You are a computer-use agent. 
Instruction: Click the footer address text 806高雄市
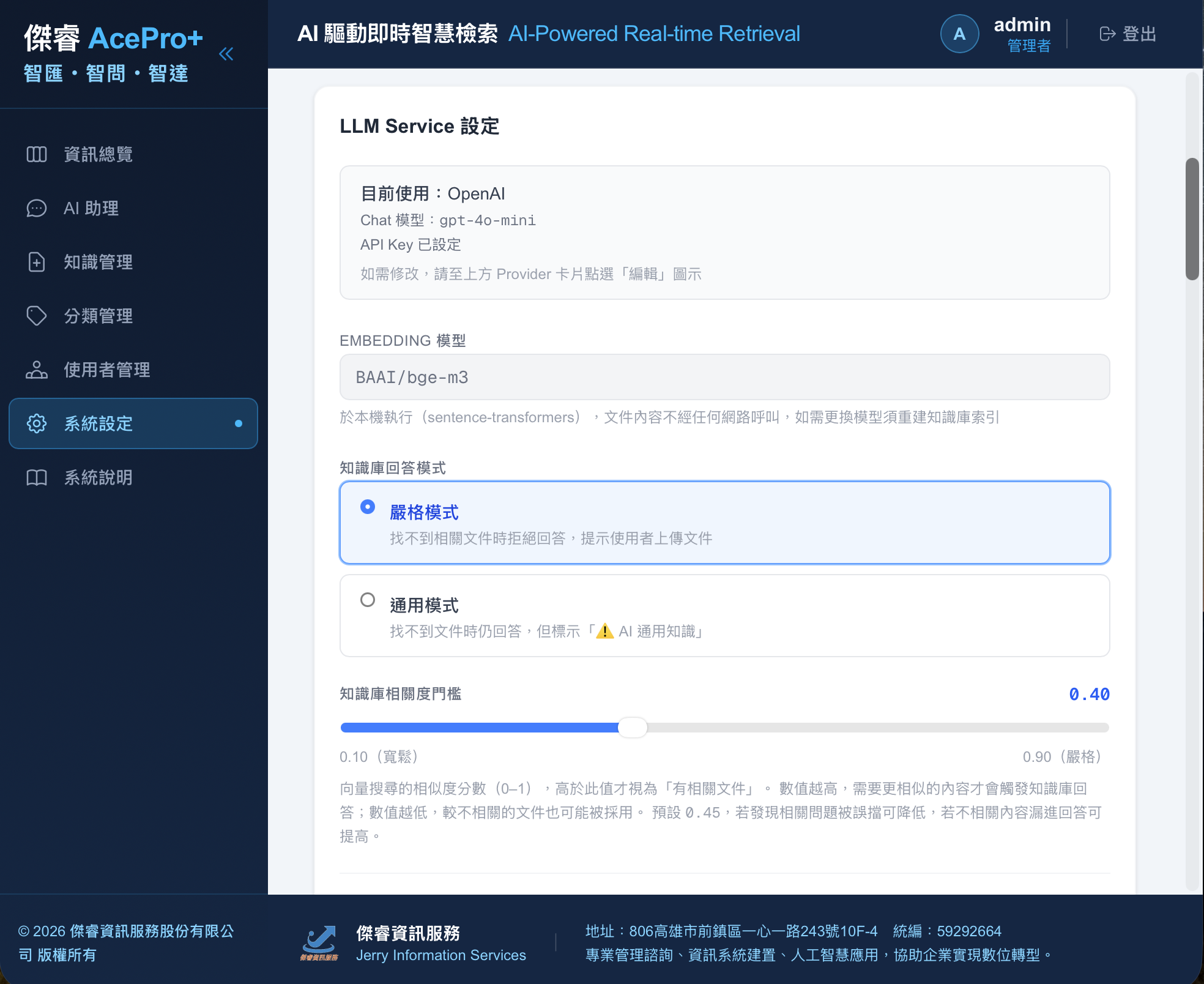[x=732, y=931]
